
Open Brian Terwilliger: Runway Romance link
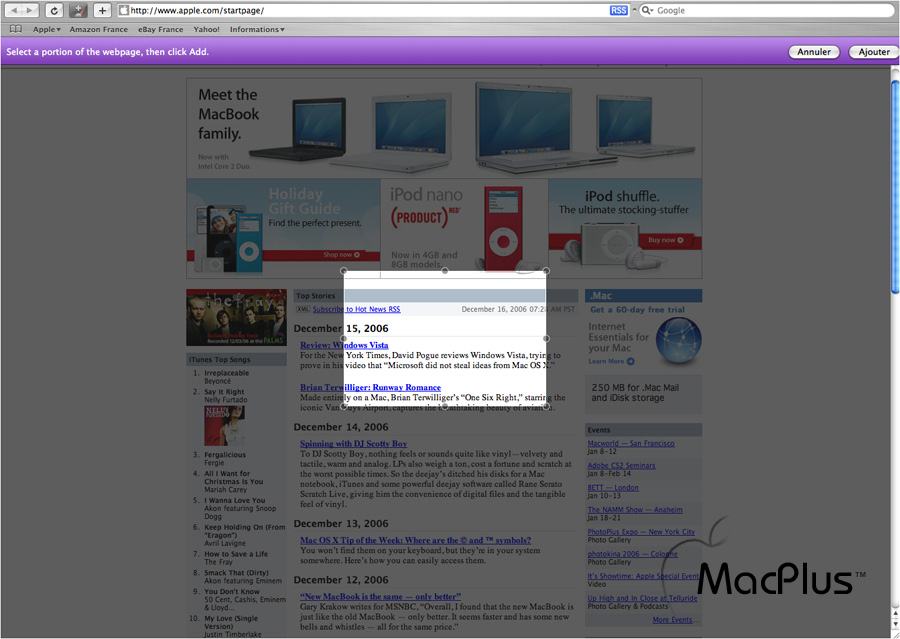click(x=370, y=388)
